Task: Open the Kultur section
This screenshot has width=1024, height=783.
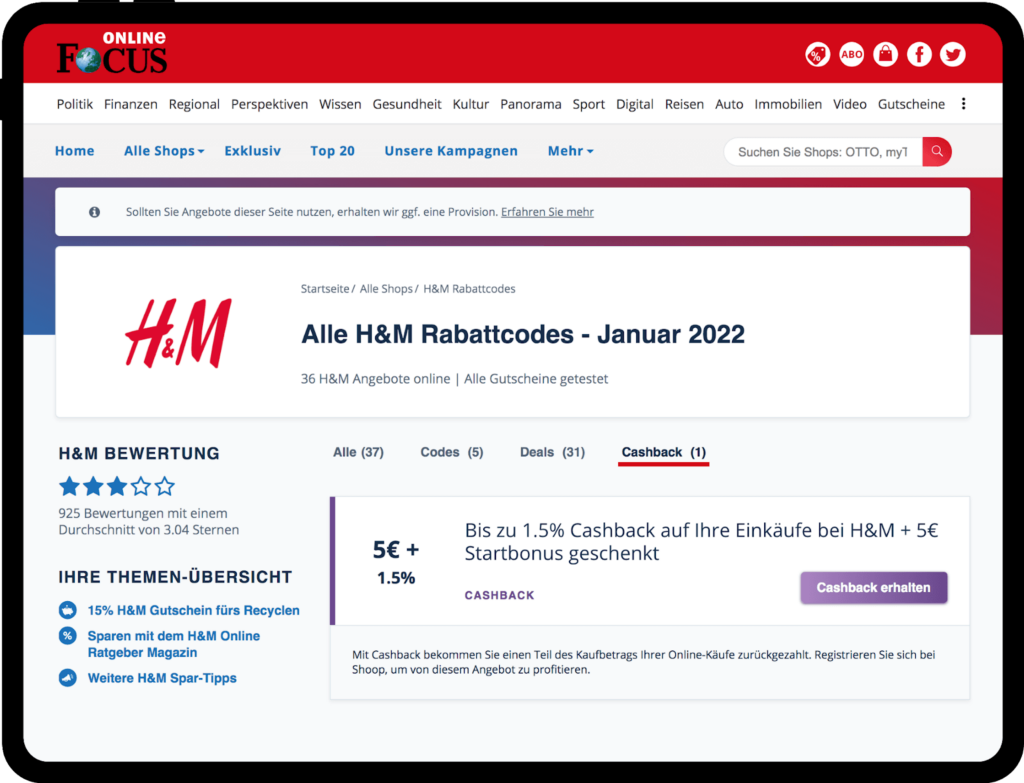Action: point(470,104)
